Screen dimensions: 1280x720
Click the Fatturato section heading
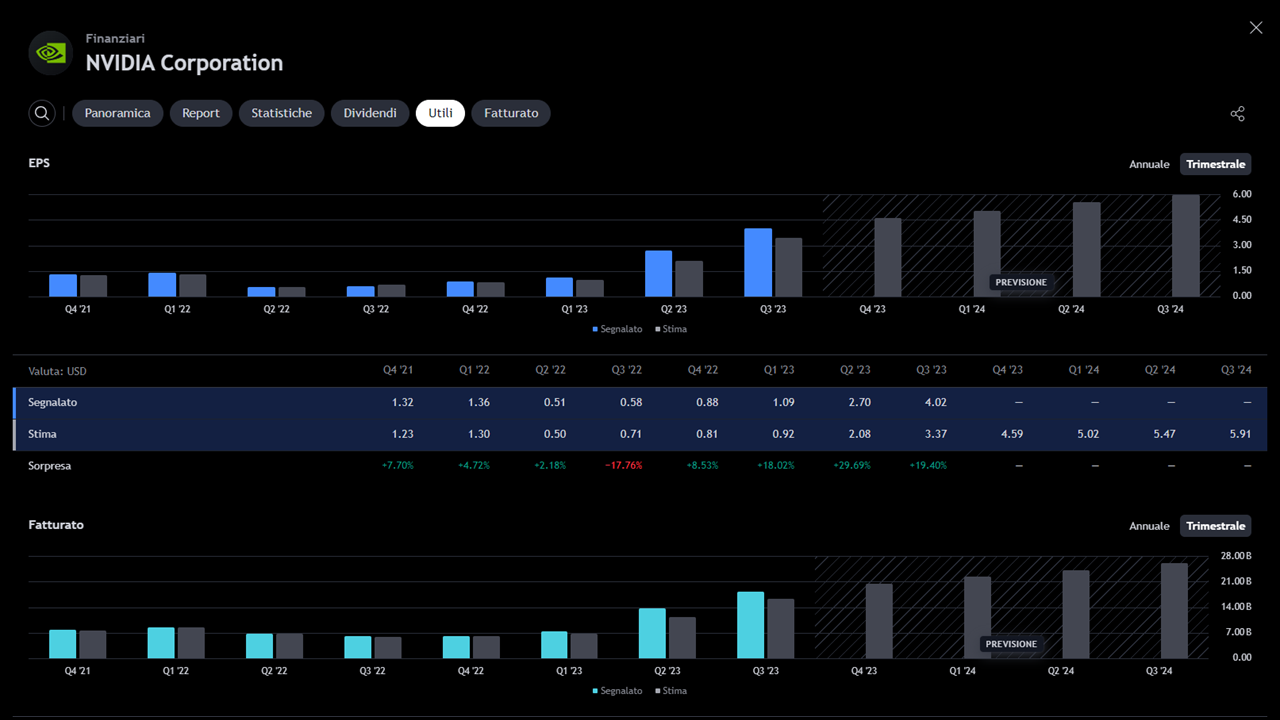(56, 525)
